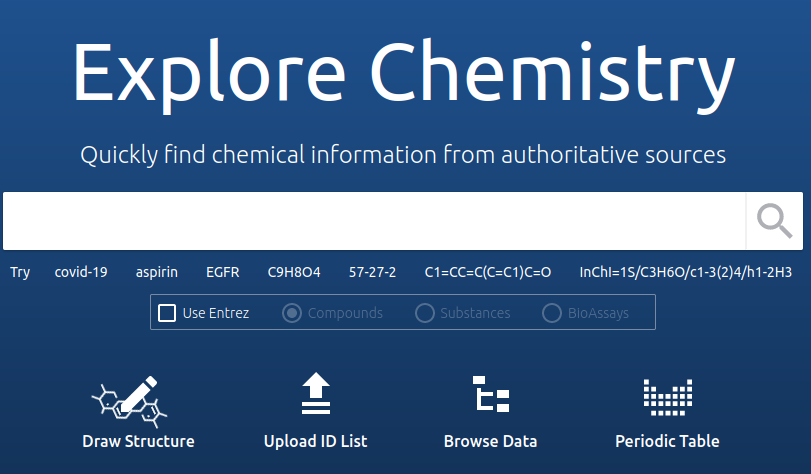Try the aspirin example search

[156, 272]
